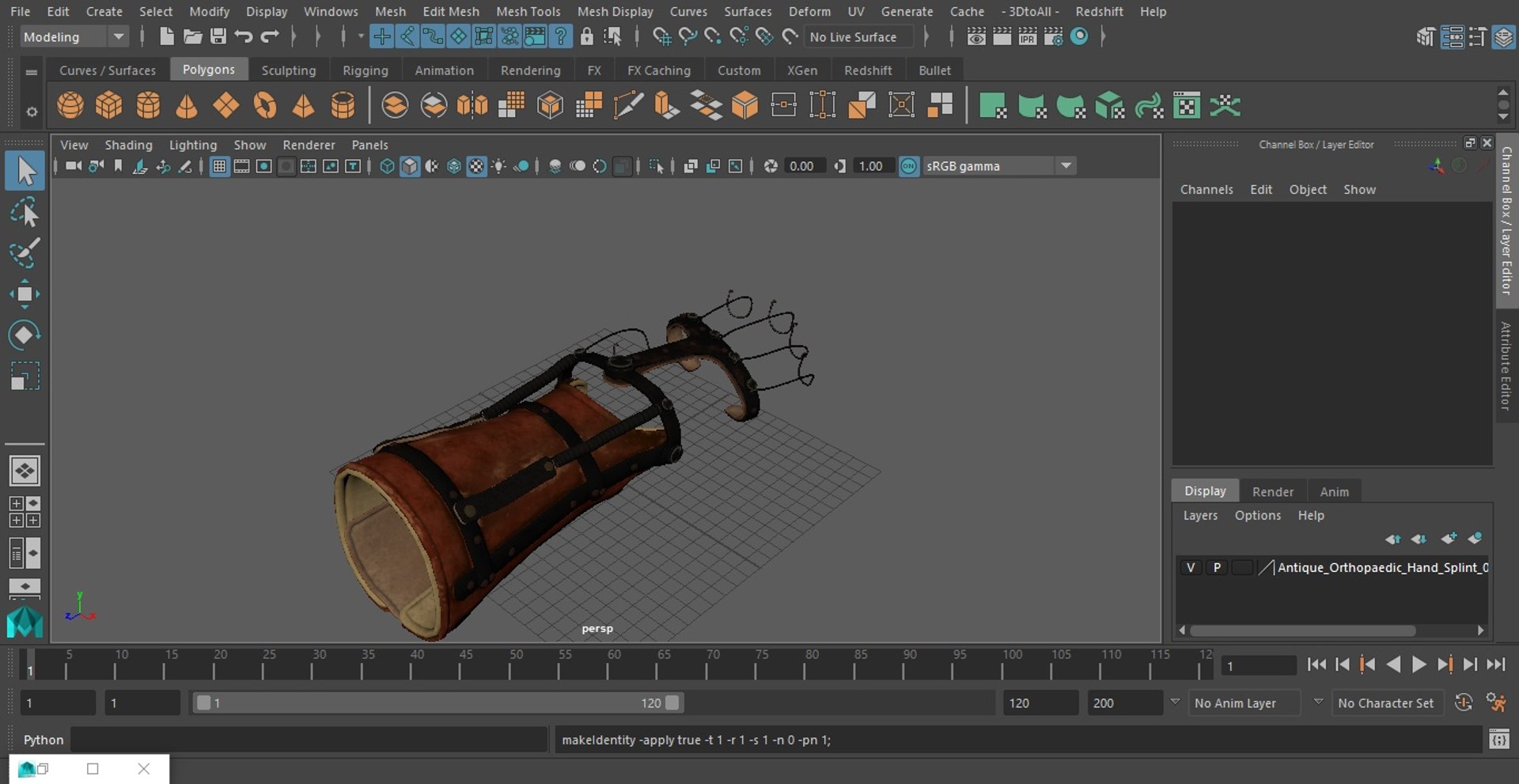Screen dimensions: 1519x784
Task: Click the Save scene icon
Action: pyautogui.click(x=218, y=36)
